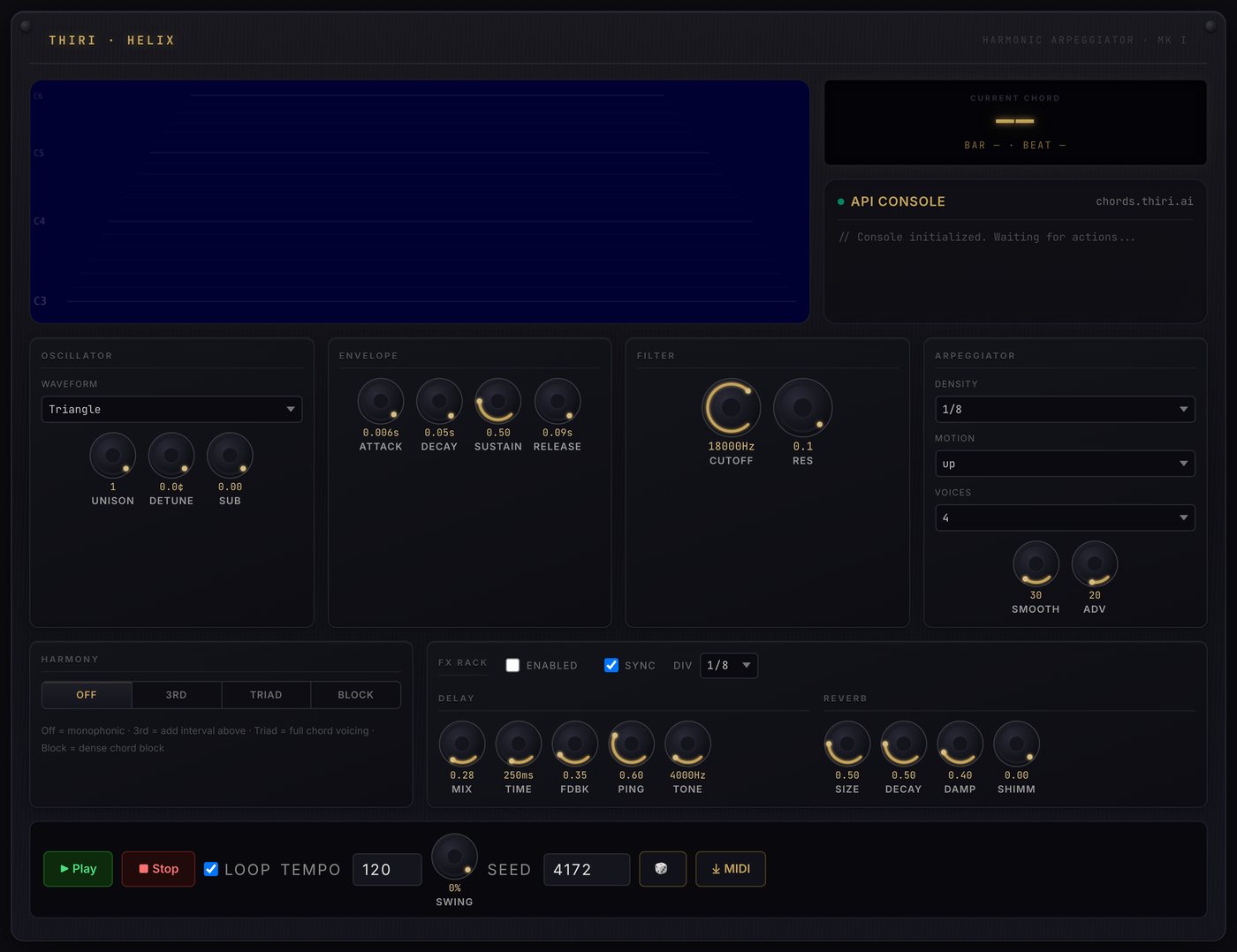Screen dimensions: 1237x952
Task: Click the arpeggiator ADV knob
Action: coord(1095,564)
